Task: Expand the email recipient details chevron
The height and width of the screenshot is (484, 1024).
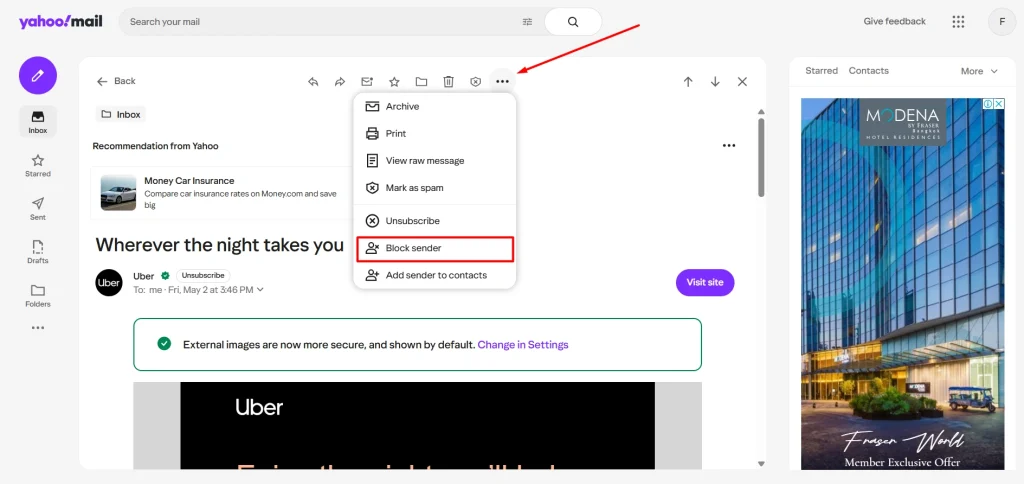Action: [261, 290]
